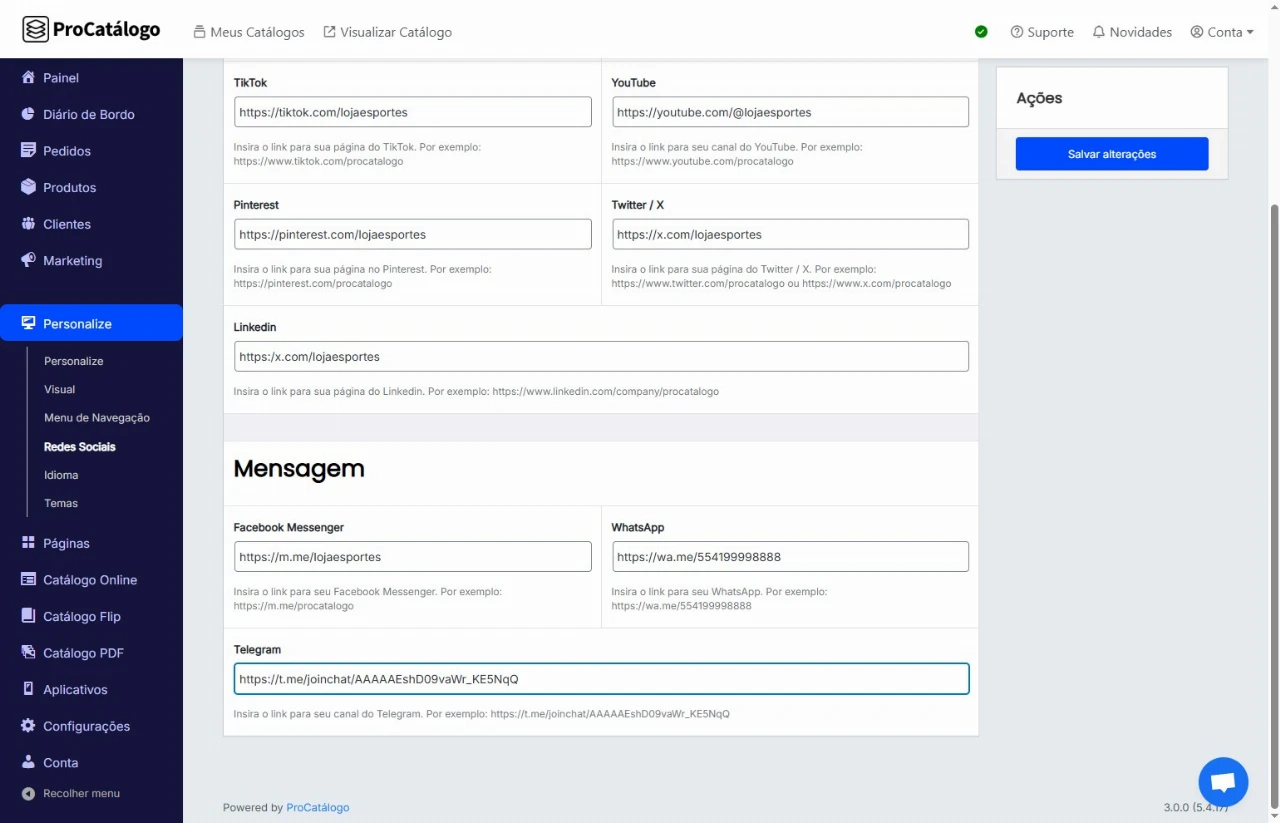Open the Personalize submenu item
1280x823 pixels.
tap(74, 361)
